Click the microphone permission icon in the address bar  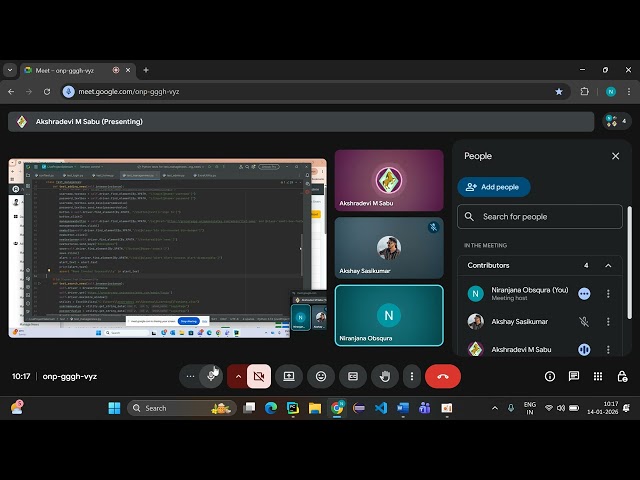pos(69,92)
